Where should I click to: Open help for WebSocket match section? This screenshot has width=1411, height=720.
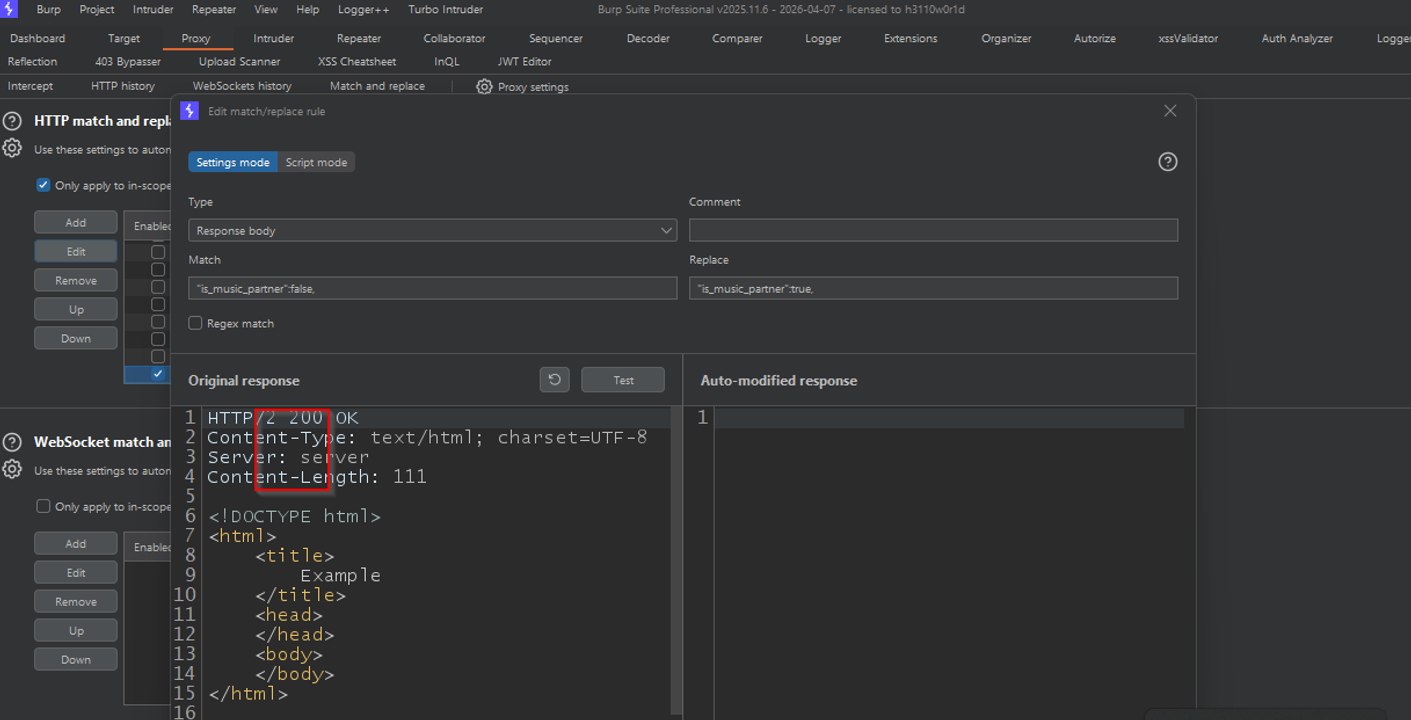click(x=12, y=442)
